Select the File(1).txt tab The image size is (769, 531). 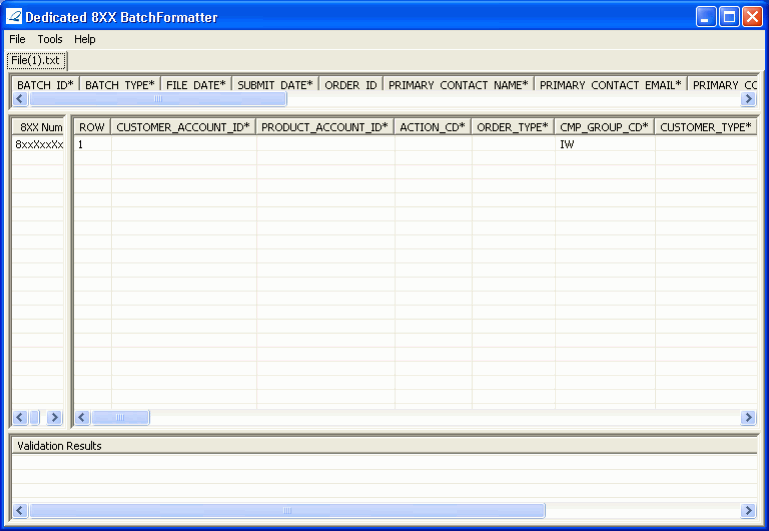pyautogui.click(x=36, y=60)
